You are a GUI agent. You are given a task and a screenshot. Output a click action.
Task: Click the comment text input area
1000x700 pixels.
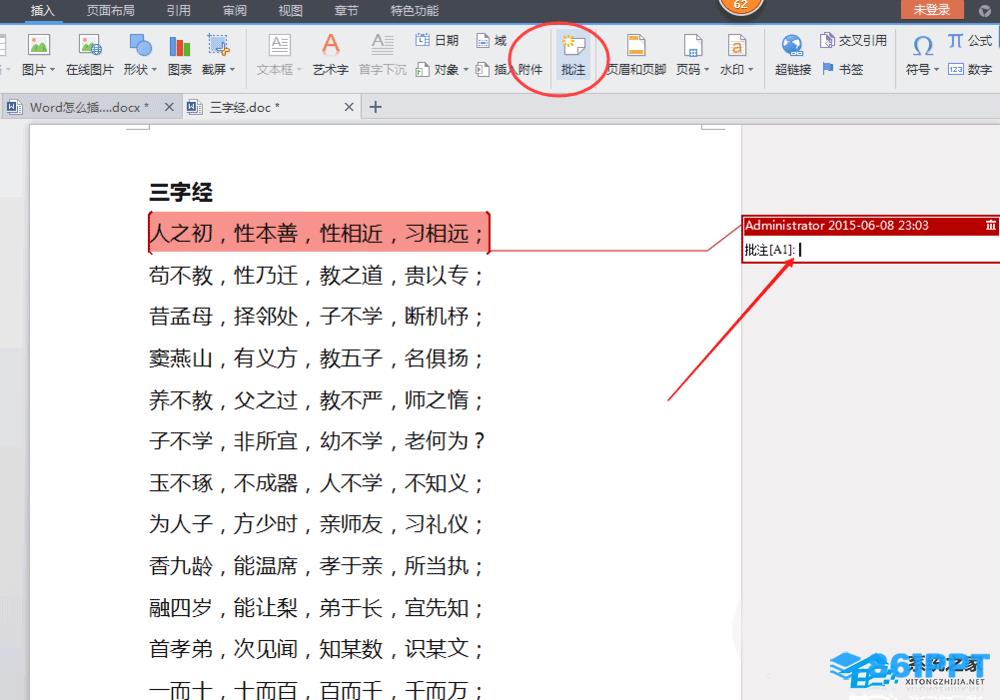pos(871,250)
